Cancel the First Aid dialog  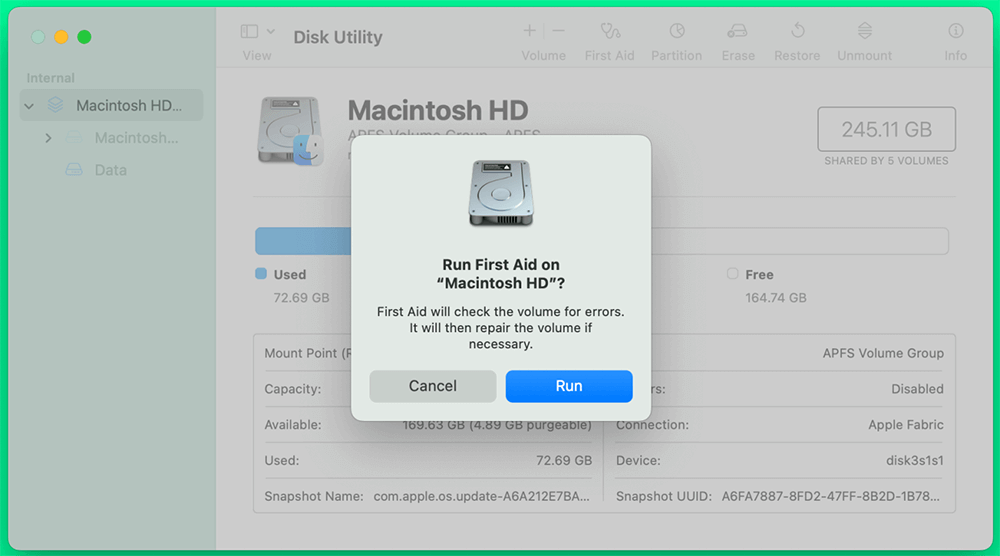pyautogui.click(x=432, y=386)
